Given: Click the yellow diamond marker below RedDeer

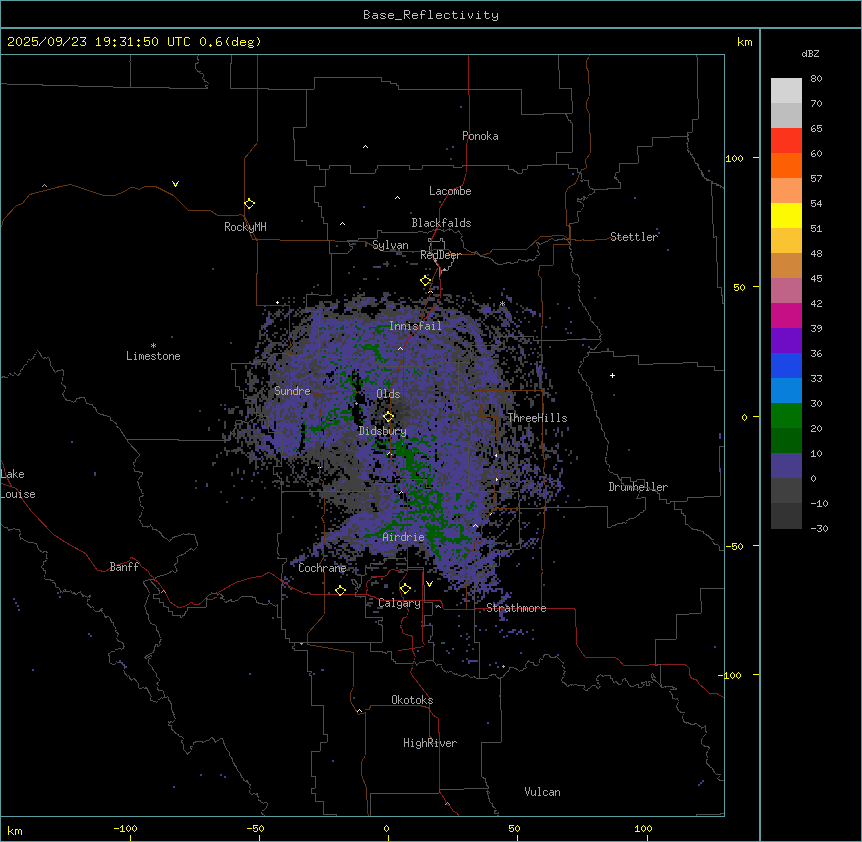Looking at the screenshot, I should (425, 281).
